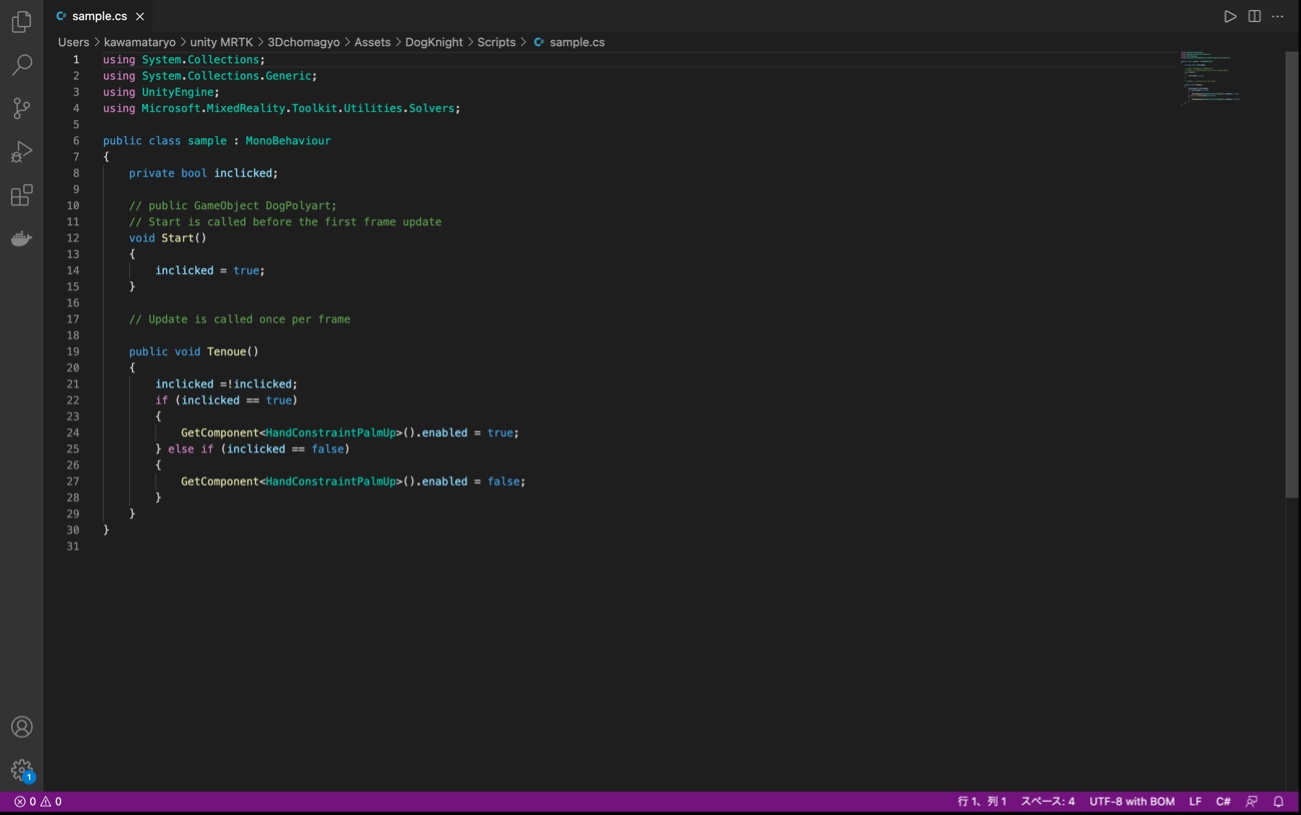Open the Manage gear settings icon
Image resolution: width=1301 pixels, height=815 pixels.
tap(21, 770)
